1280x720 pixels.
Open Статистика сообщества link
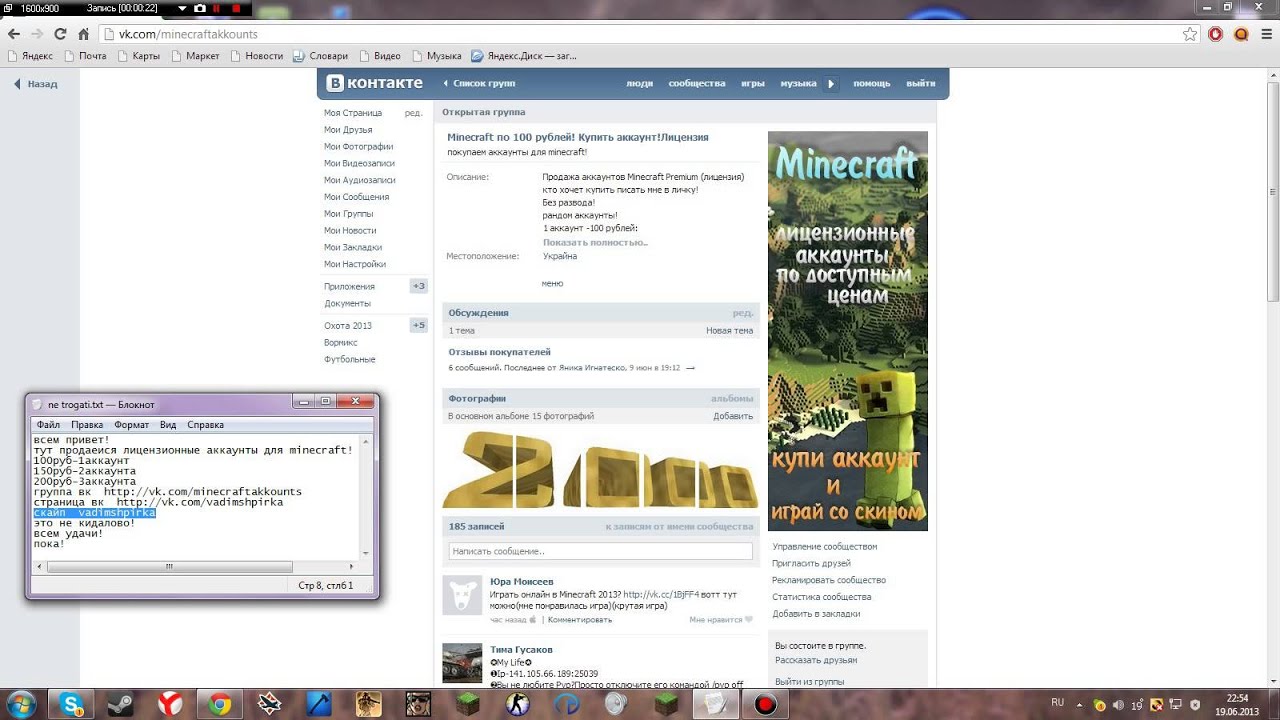coord(821,597)
